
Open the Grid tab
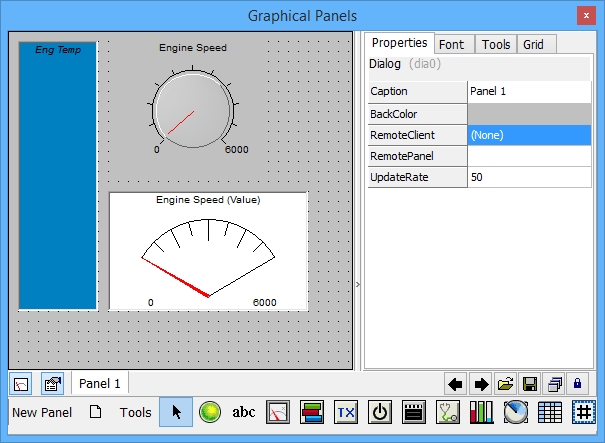pos(534,44)
